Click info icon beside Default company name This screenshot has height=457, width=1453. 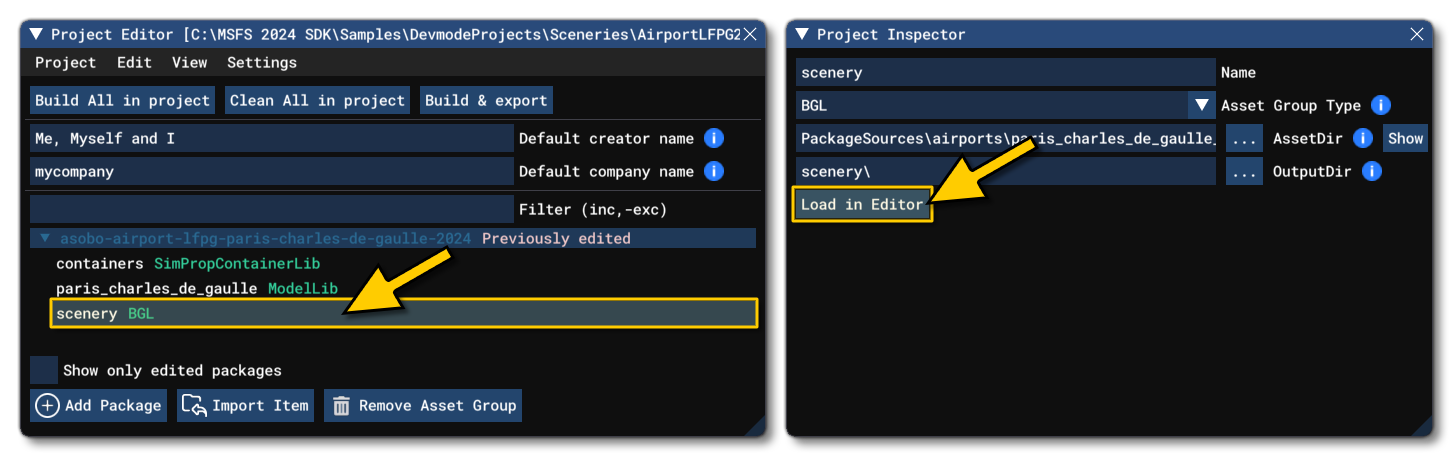pyautogui.click(x=713, y=172)
